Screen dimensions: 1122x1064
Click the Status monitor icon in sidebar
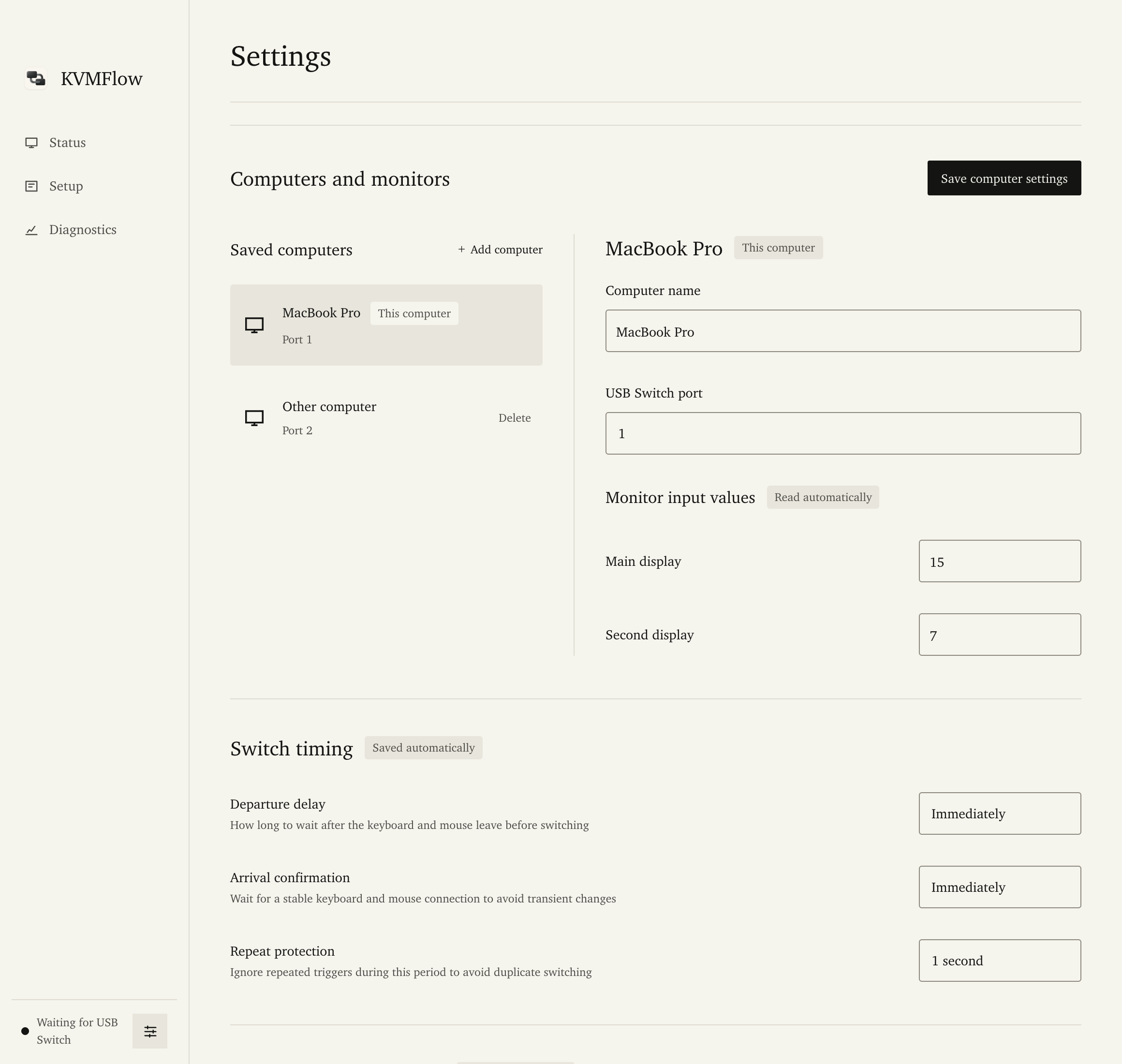(x=32, y=143)
